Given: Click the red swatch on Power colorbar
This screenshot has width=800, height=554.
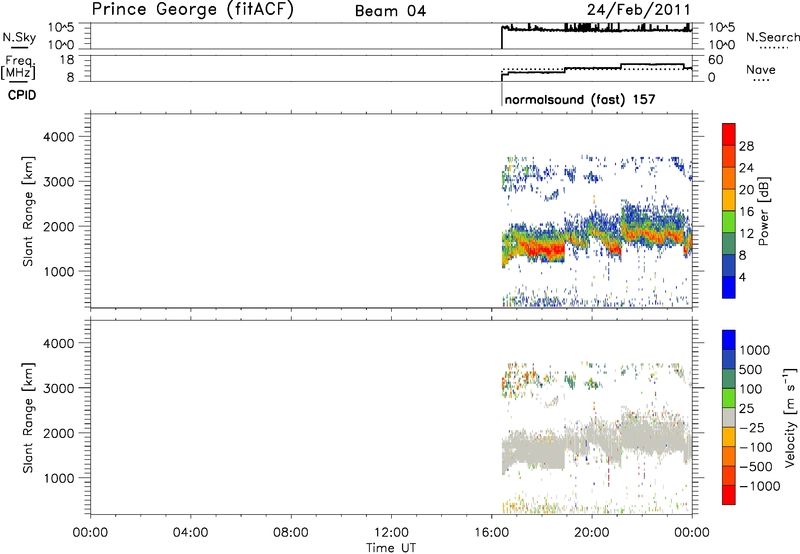Looking at the screenshot, I should [729, 134].
